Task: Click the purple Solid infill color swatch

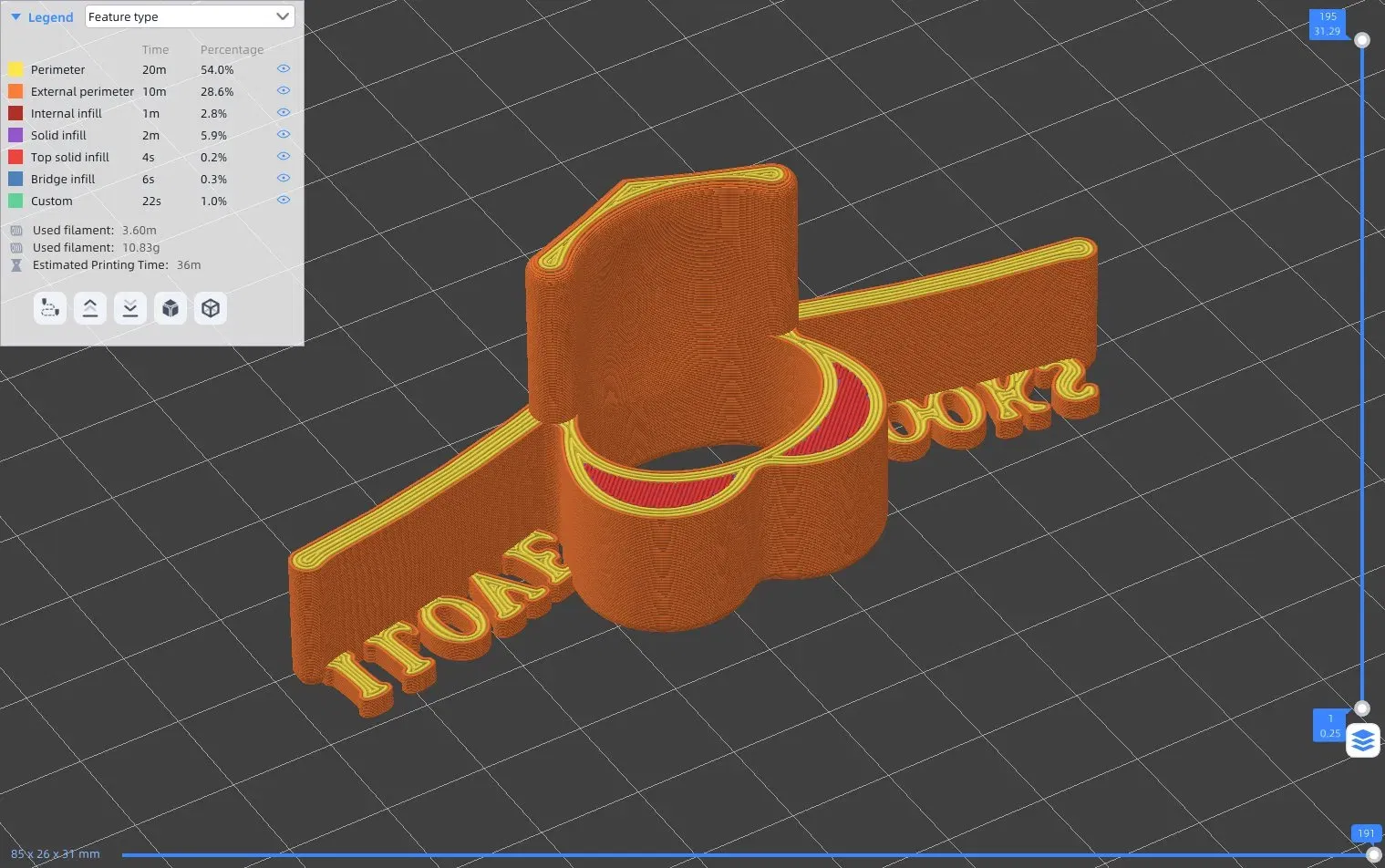Action: pyautogui.click(x=16, y=135)
